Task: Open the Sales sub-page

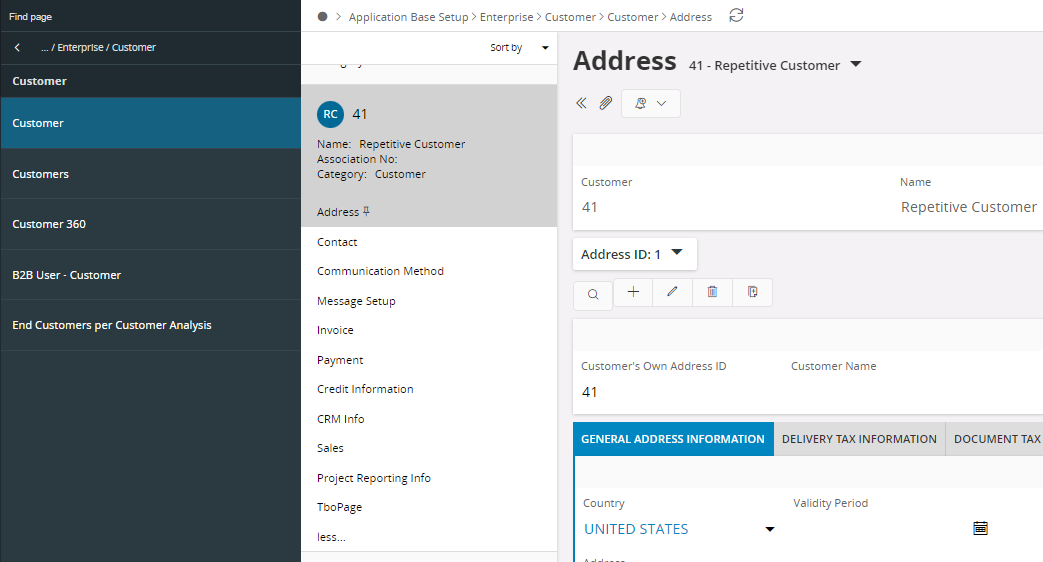Action: [x=330, y=448]
